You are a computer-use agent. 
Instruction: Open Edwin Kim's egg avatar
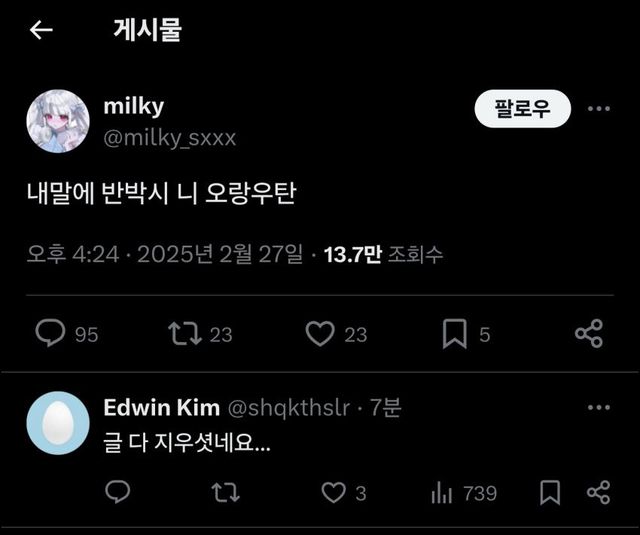(58, 423)
